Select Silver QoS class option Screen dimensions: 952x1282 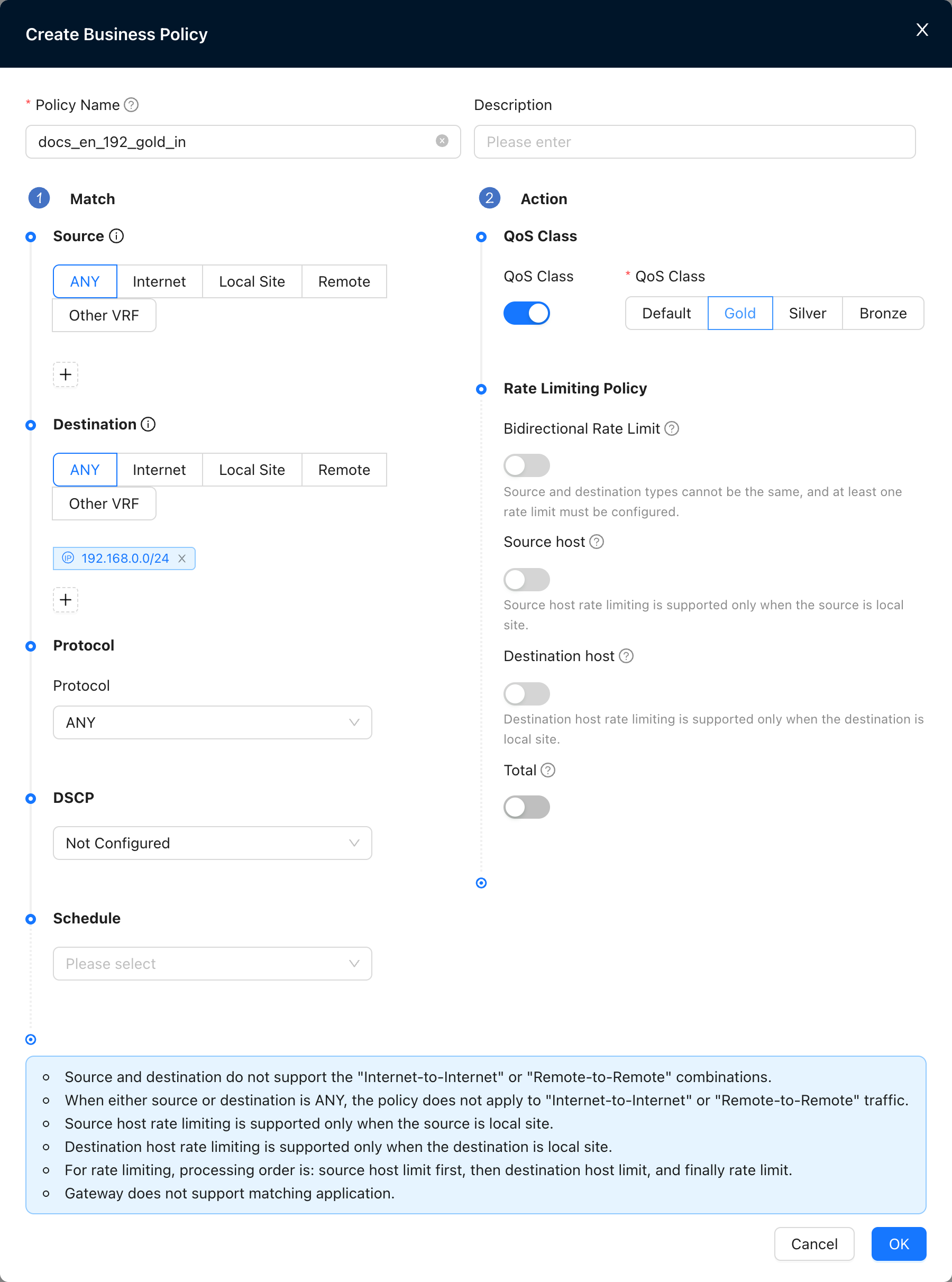point(808,314)
